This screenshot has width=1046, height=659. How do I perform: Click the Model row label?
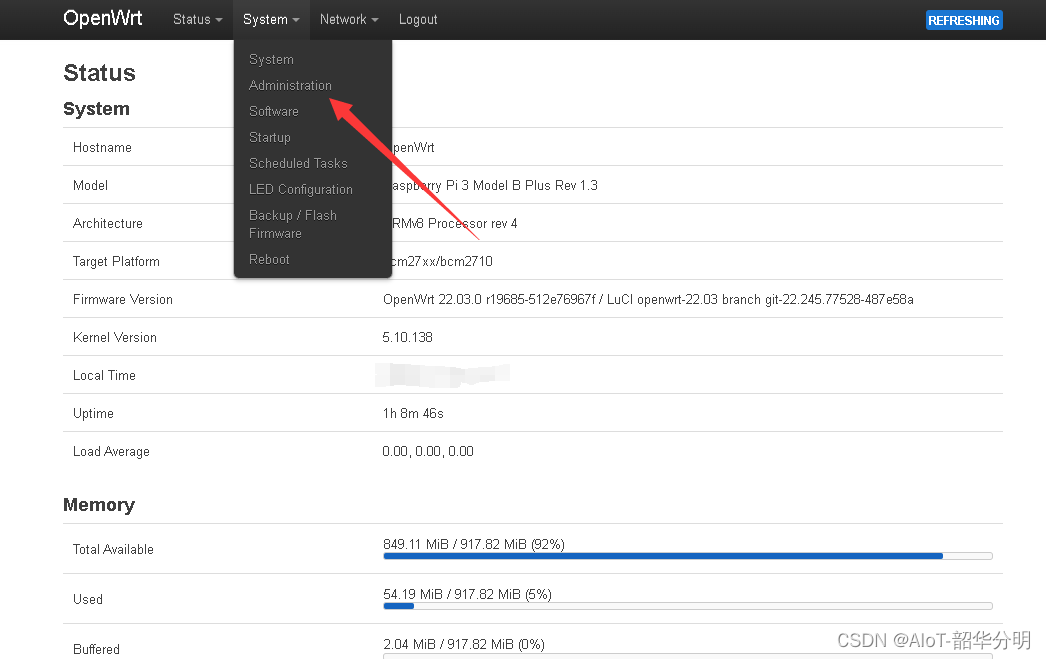point(90,185)
